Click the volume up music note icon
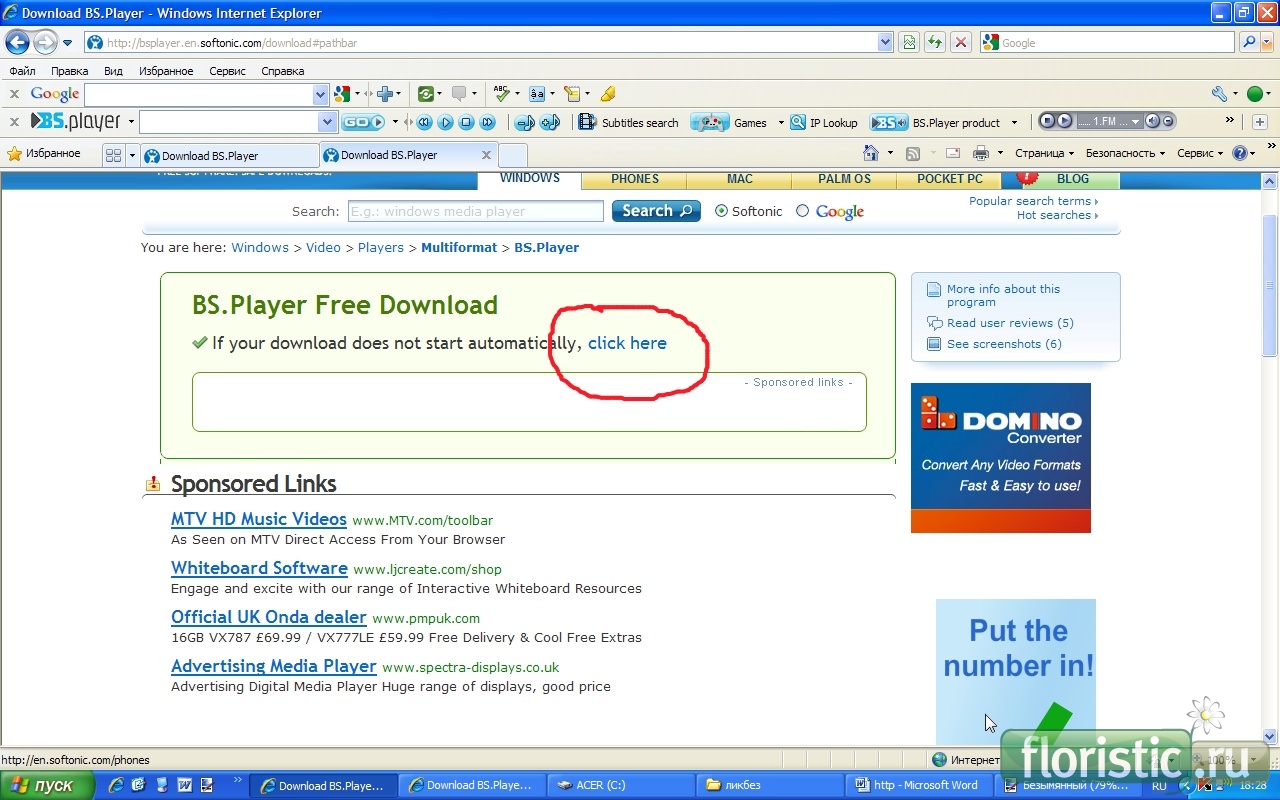Image resolution: width=1280 pixels, height=800 pixels. pyautogui.click(x=550, y=122)
